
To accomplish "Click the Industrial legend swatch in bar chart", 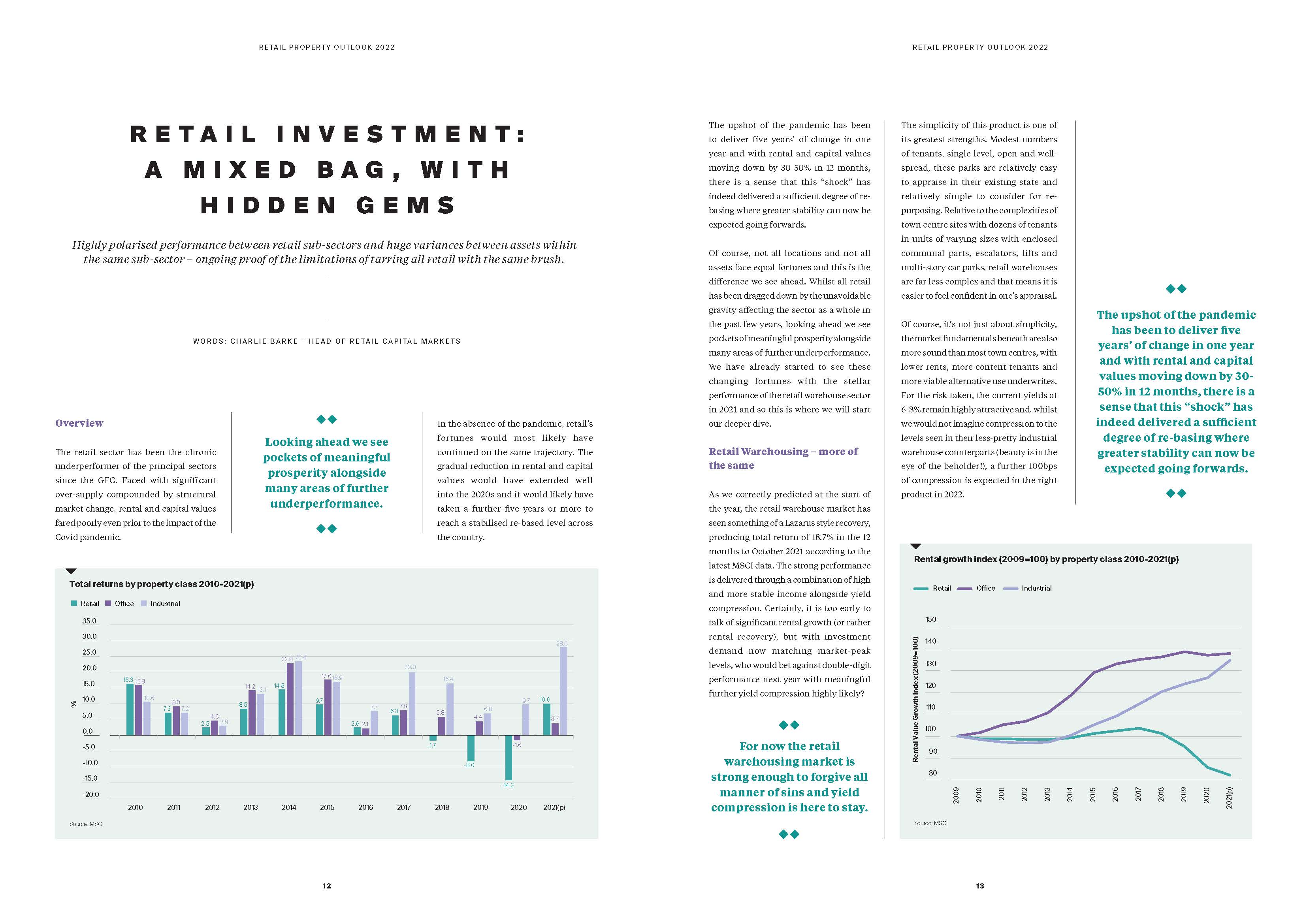I will tap(144, 604).
